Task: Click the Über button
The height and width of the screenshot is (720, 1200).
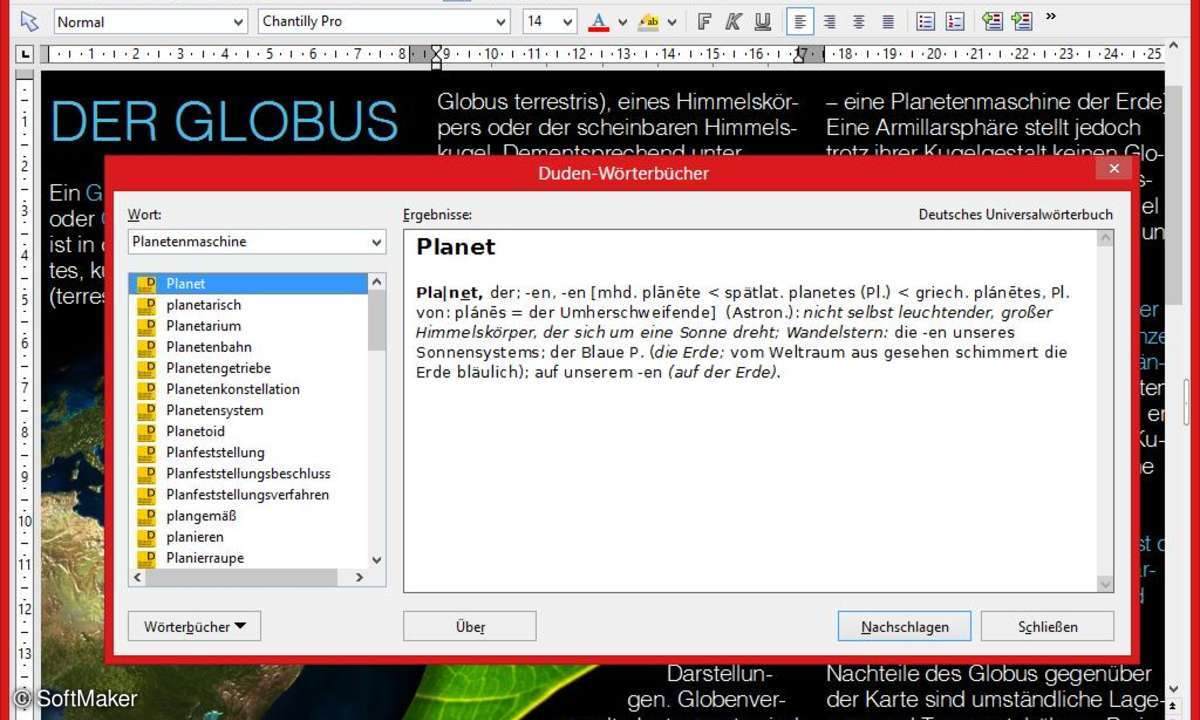Action: pyautogui.click(x=470, y=627)
